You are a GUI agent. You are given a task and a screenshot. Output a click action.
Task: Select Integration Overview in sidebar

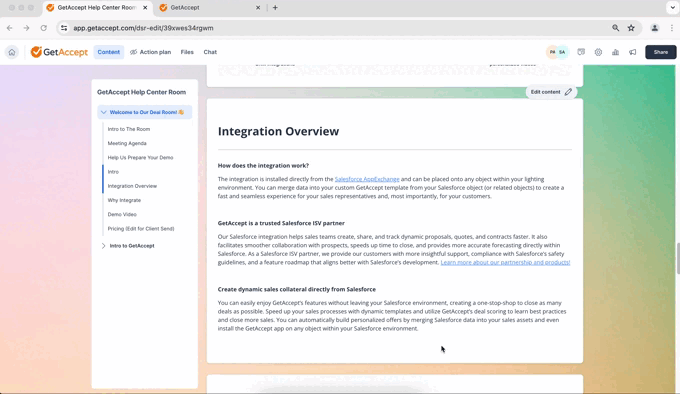click(132, 186)
